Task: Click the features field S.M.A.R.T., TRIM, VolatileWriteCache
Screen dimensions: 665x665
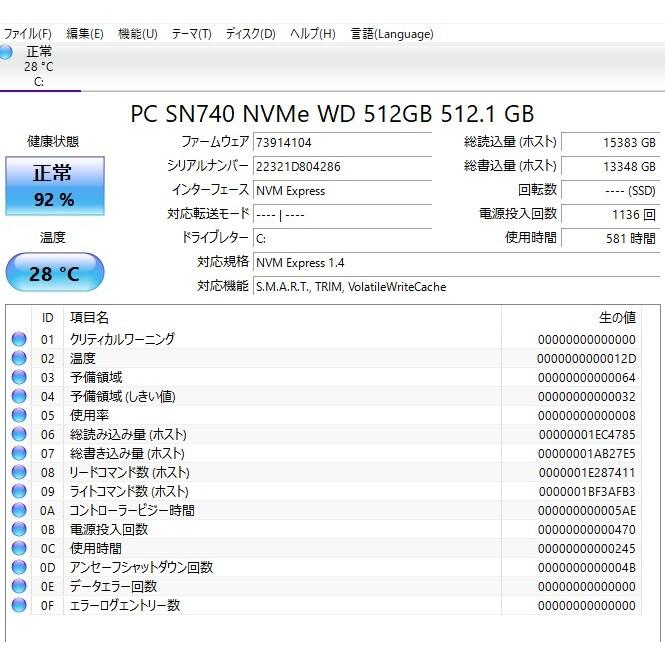Action: (457, 287)
